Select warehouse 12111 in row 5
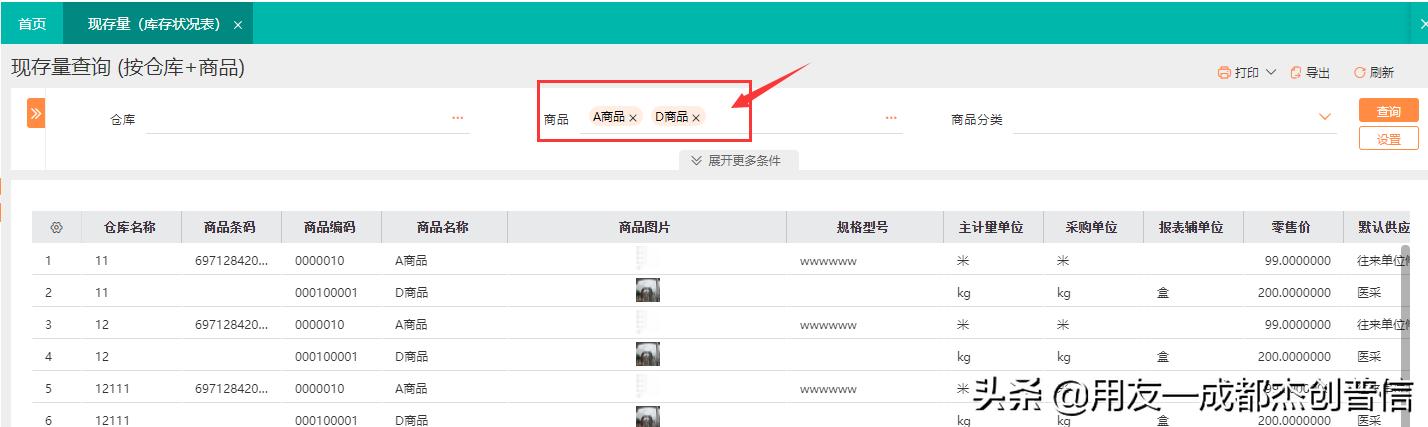Image resolution: width=1428 pixels, height=427 pixels. click(x=113, y=389)
